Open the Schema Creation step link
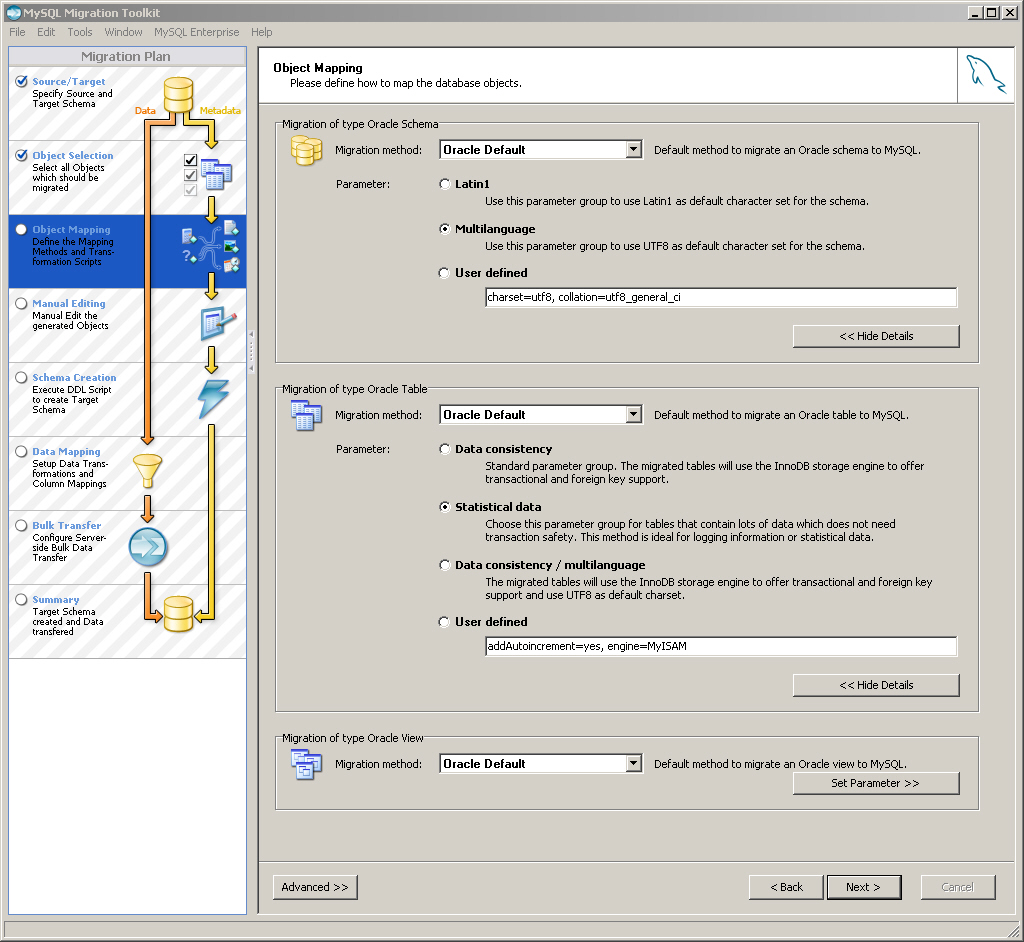Image resolution: width=1024 pixels, height=942 pixels. pos(74,378)
